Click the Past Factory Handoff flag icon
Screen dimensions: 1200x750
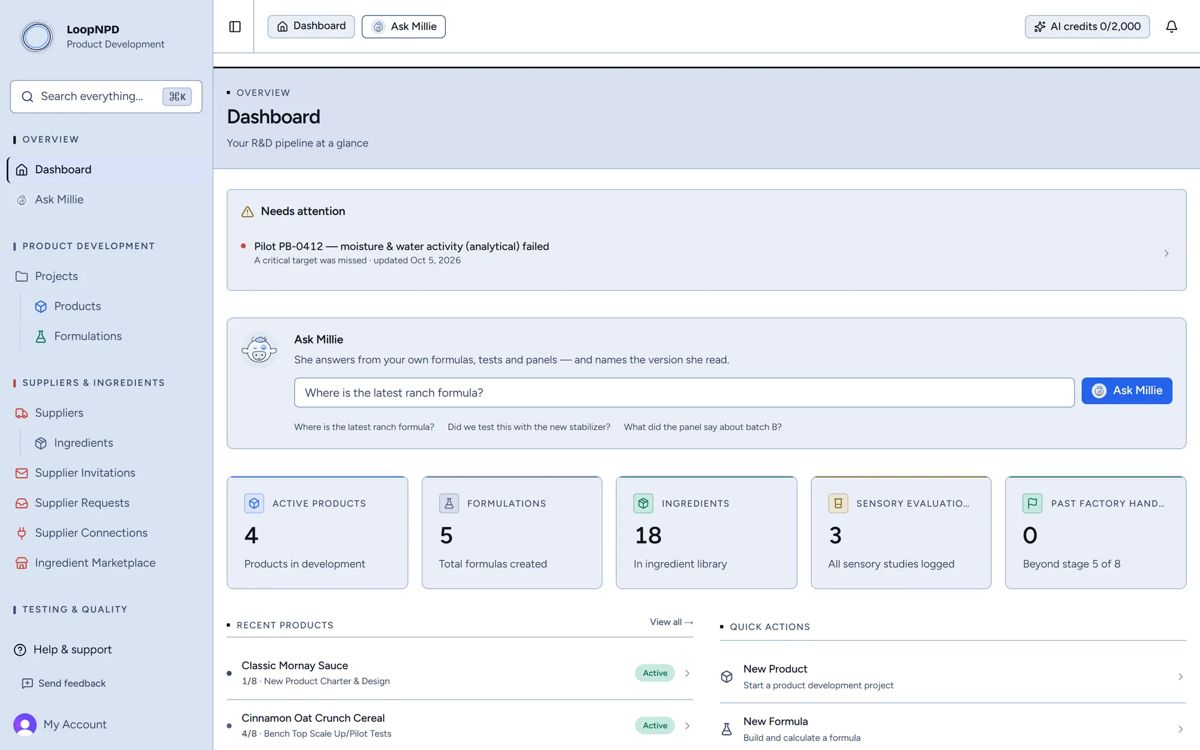(1032, 503)
